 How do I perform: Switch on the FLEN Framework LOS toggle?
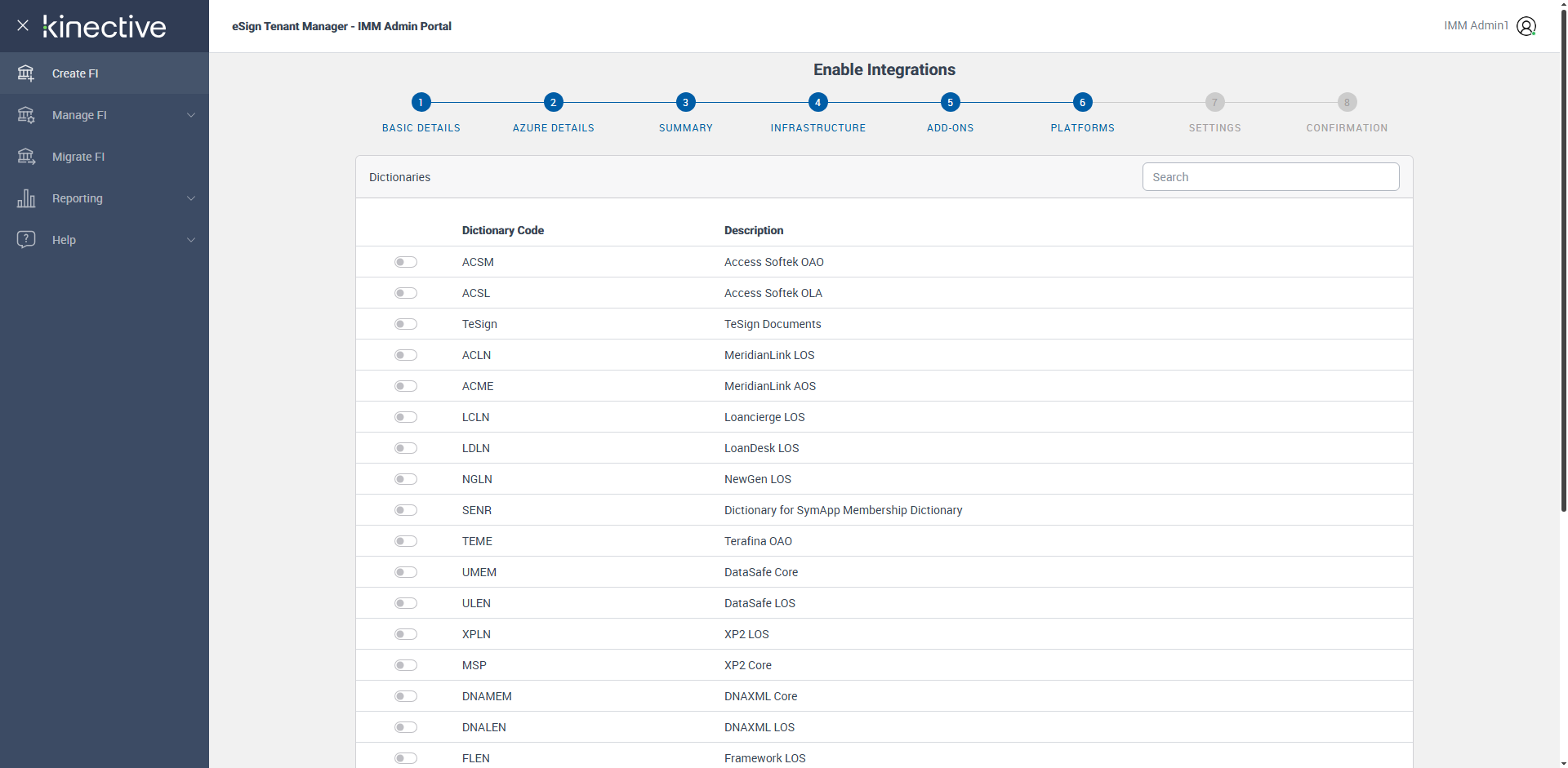(x=406, y=758)
